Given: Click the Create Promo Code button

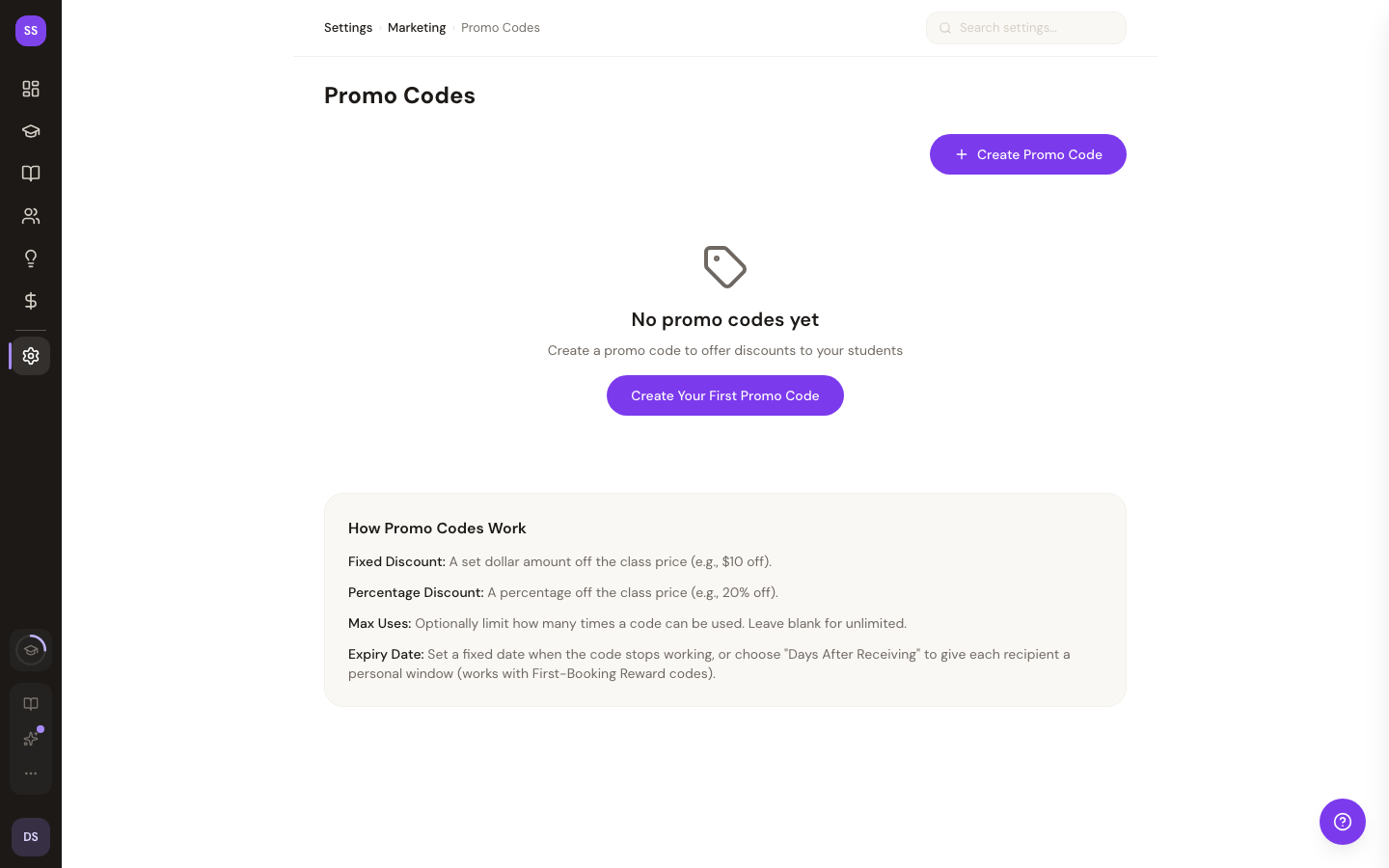Looking at the screenshot, I should 1027,154.
